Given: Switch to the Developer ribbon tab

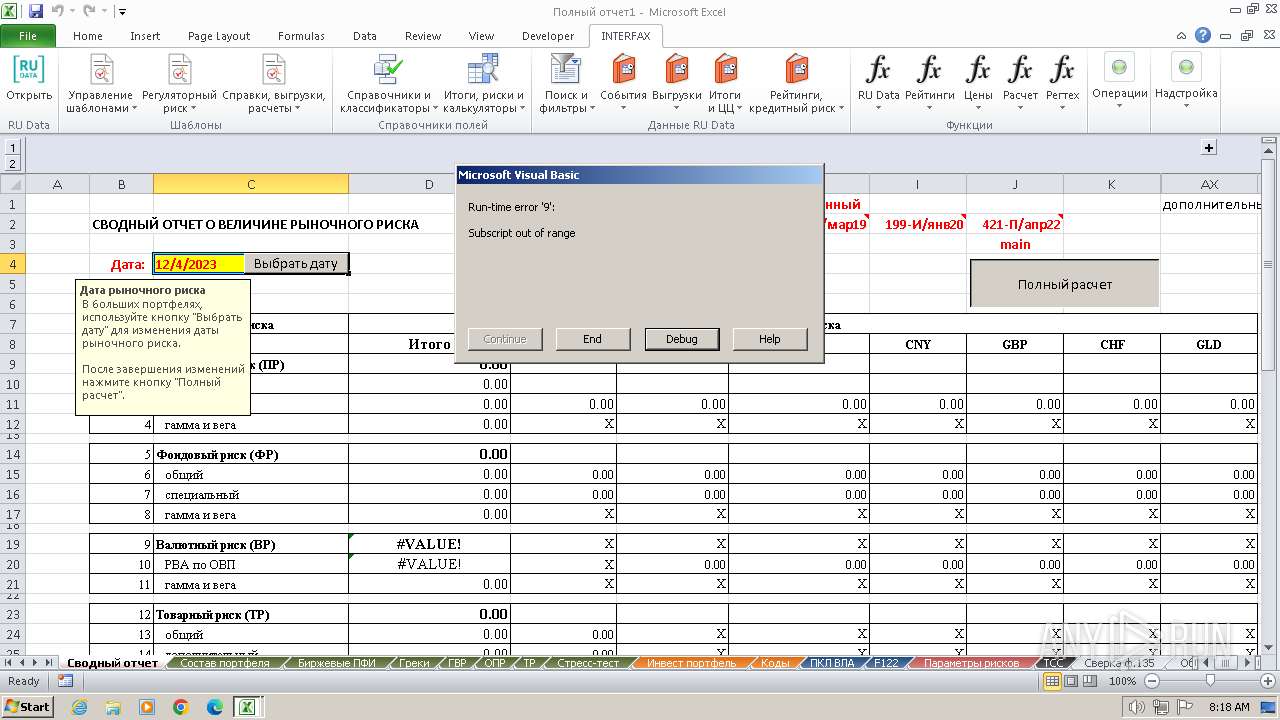Looking at the screenshot, I should coord(548,36).
